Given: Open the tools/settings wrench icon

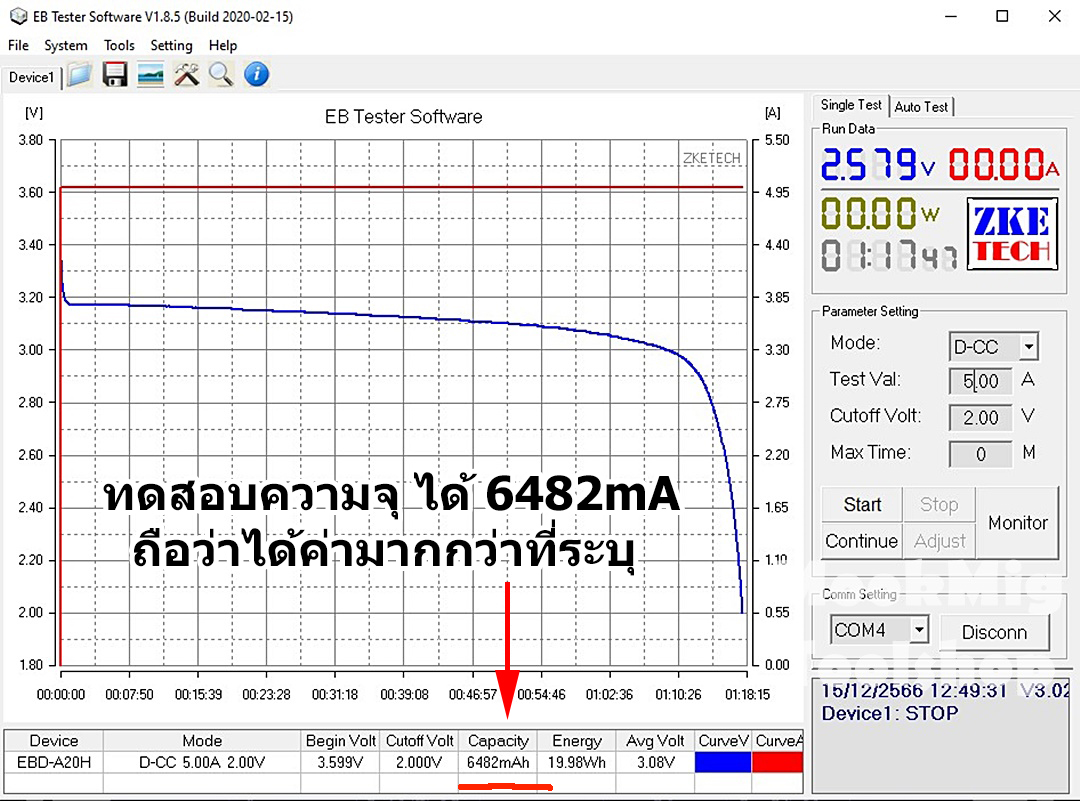Looking at the screenshot, I should (x=186, y=74).
